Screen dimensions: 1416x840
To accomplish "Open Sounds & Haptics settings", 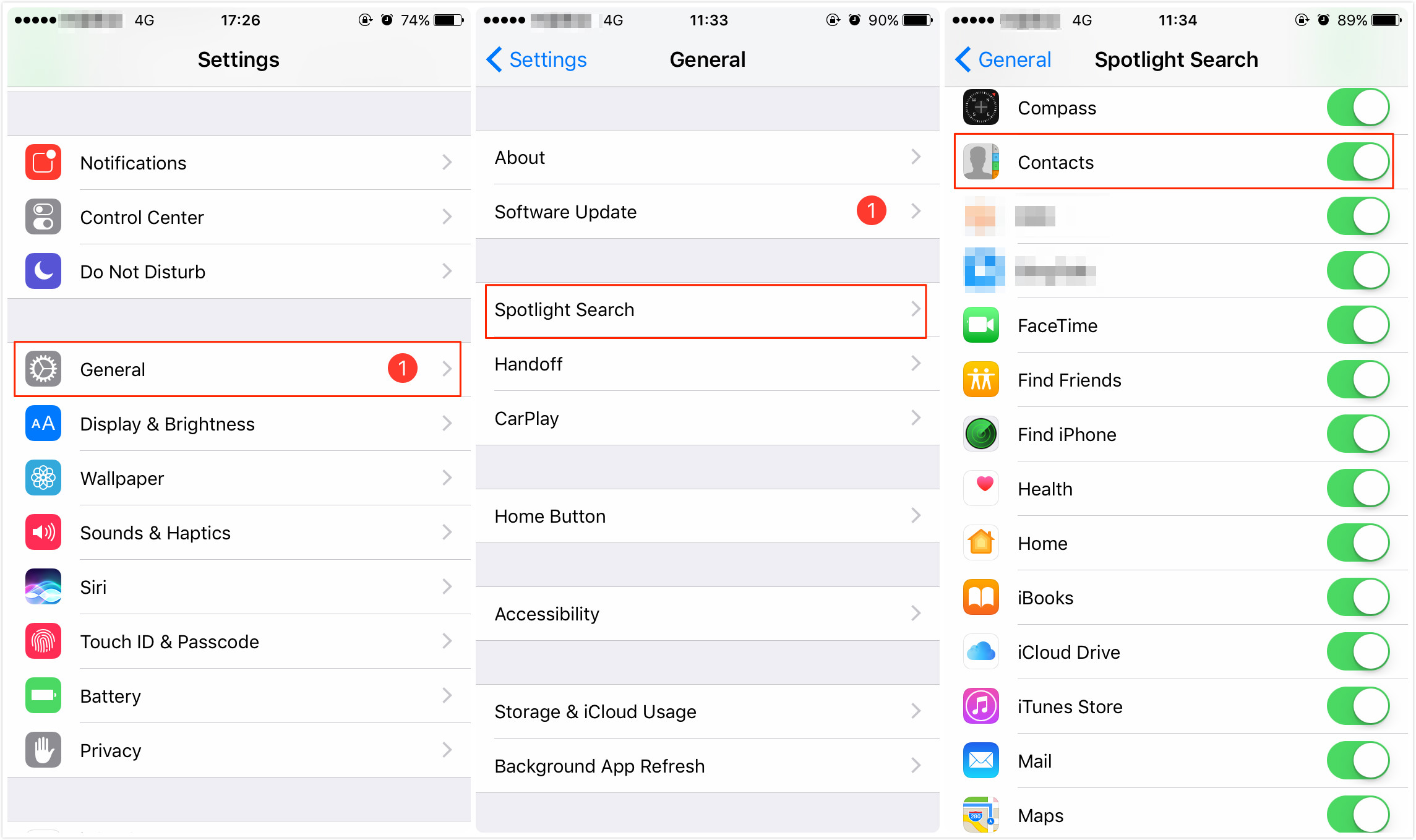I will coord(236,530).
